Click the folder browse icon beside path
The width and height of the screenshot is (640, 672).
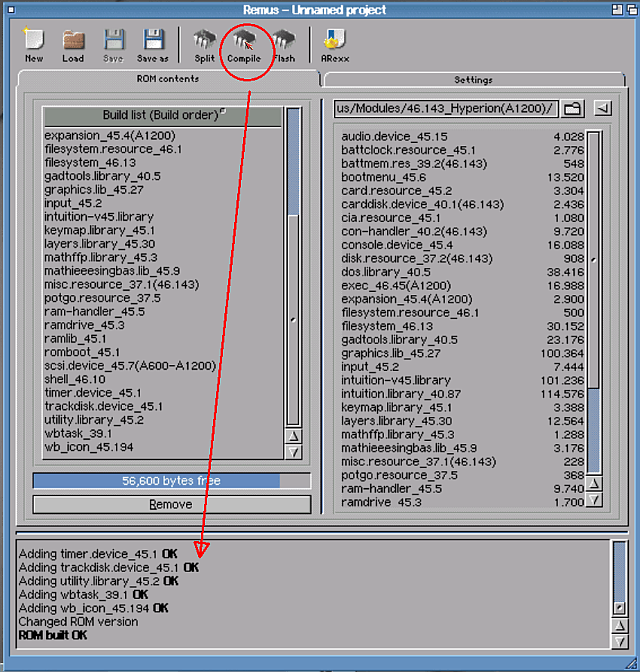[x=572, y=108]
